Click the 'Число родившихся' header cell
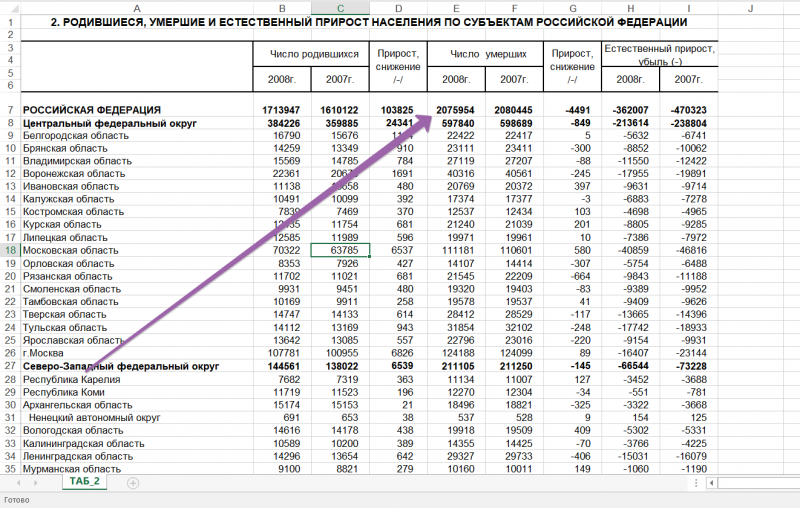The height and width of the screenshot is (508, 800). coord(311,54)
